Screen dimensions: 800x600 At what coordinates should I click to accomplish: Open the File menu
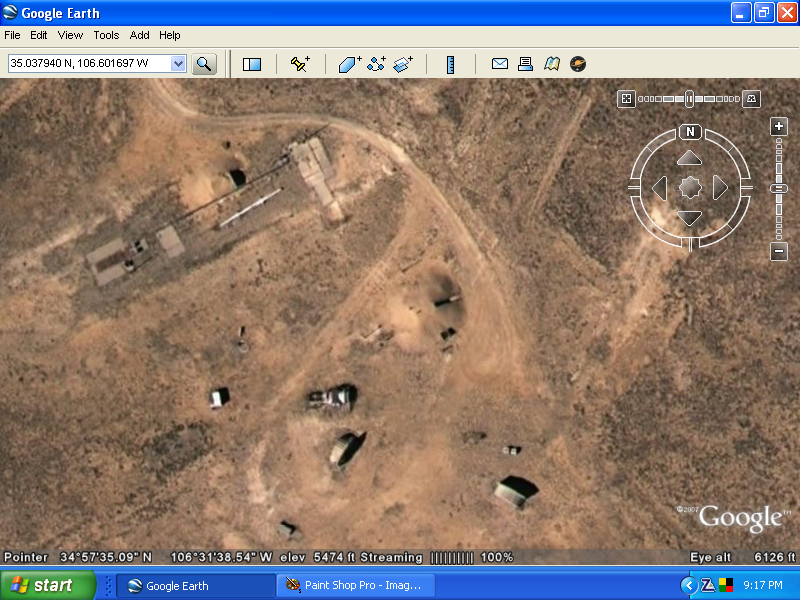tap(12, 35)
